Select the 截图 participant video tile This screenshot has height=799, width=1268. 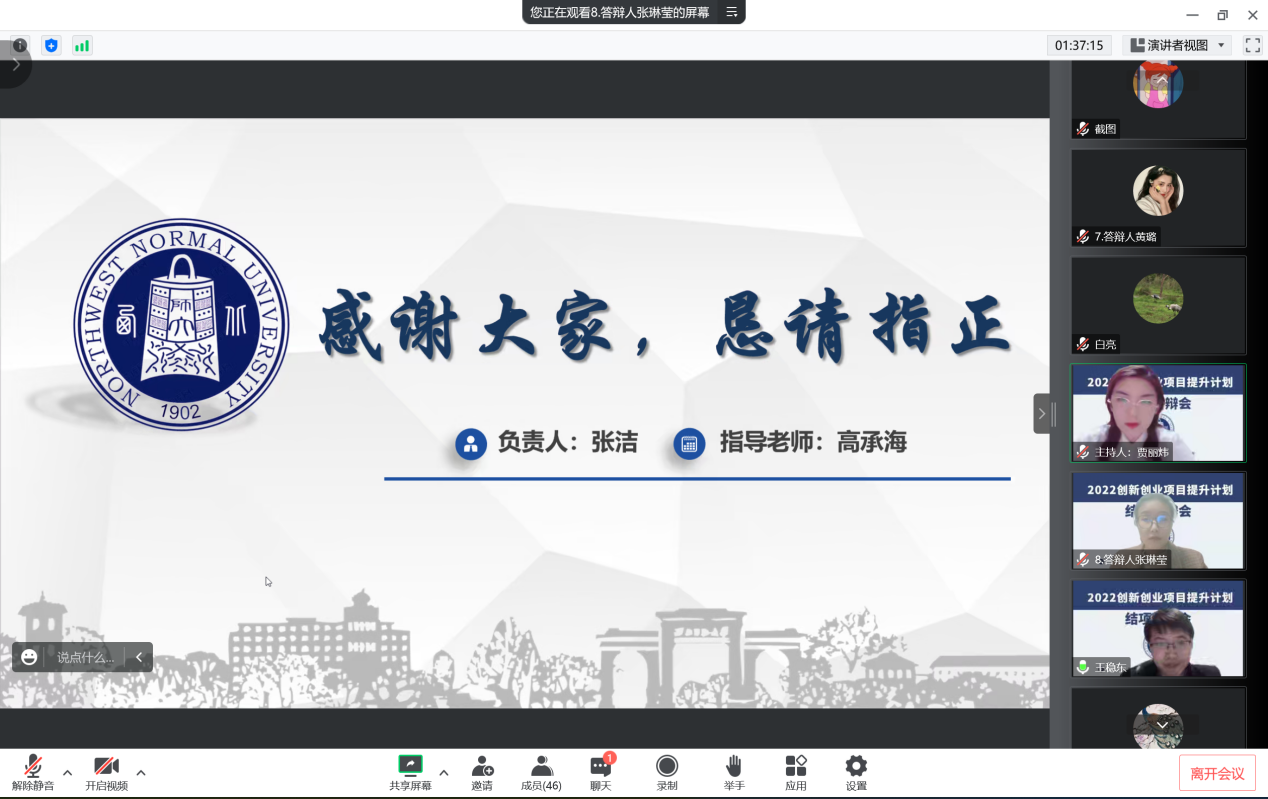tap(1158, 98)
